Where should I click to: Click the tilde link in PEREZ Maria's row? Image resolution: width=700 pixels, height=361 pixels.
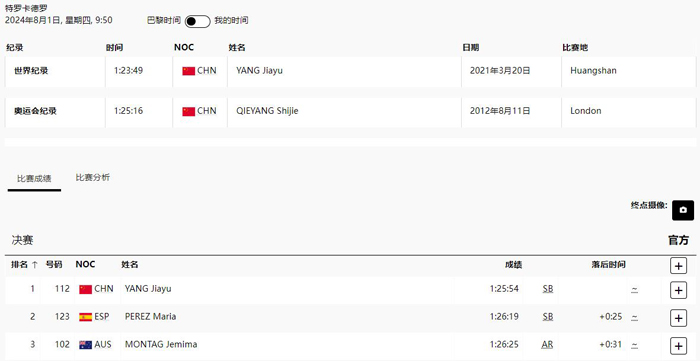(x=634, y=317)
